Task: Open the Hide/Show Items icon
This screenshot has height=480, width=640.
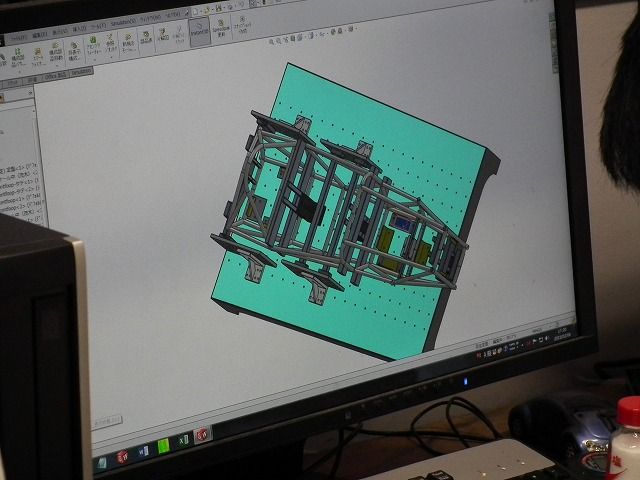Action: pos(322,34)
